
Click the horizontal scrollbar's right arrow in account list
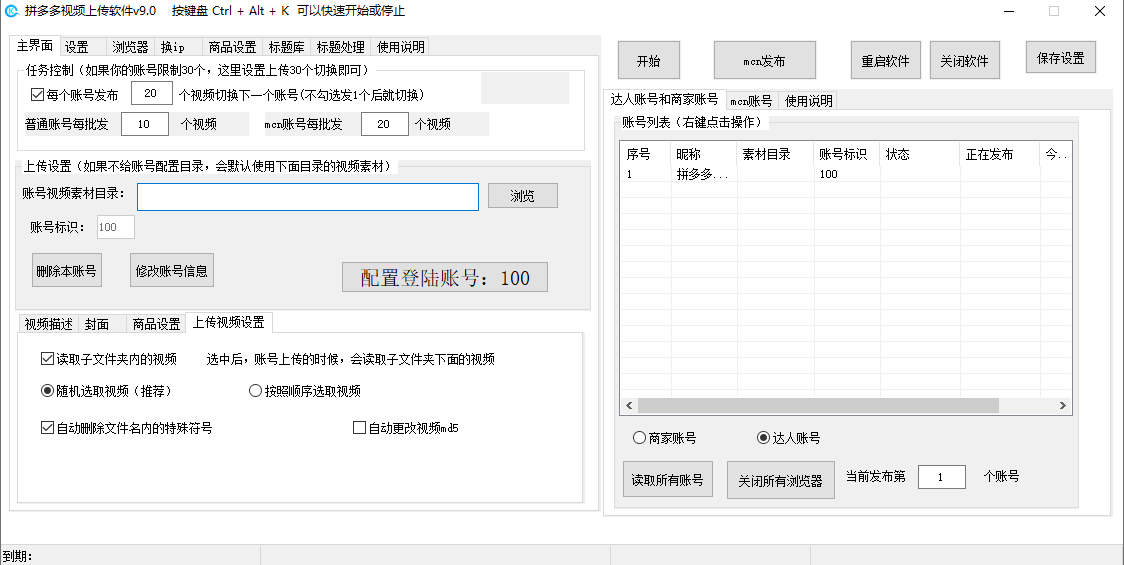[1064, 406]
